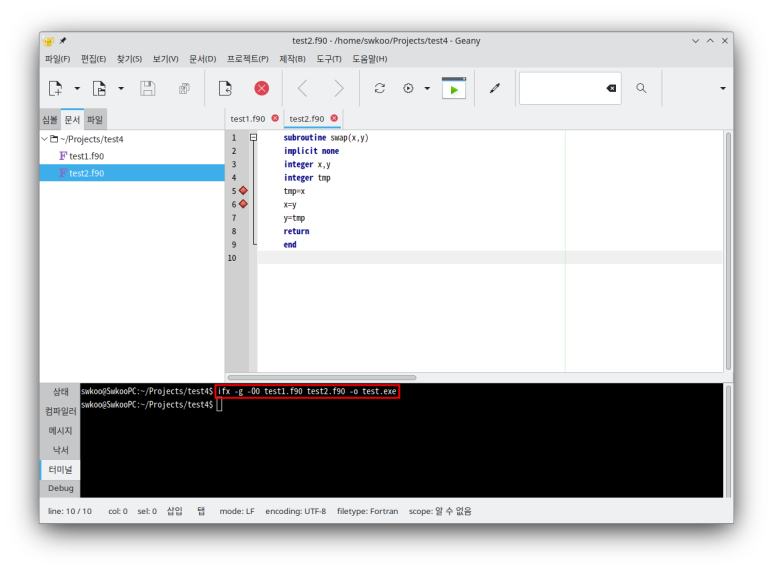This screenshot has height=570, width=773.
Task: Close the test2.f90 tab with red X
Action: click(x=334, y=118)
